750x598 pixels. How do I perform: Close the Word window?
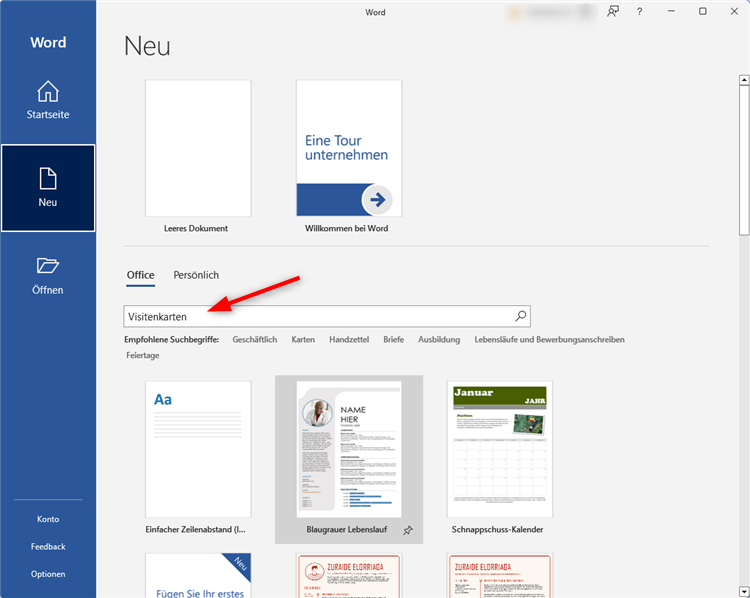pos(734,11)
